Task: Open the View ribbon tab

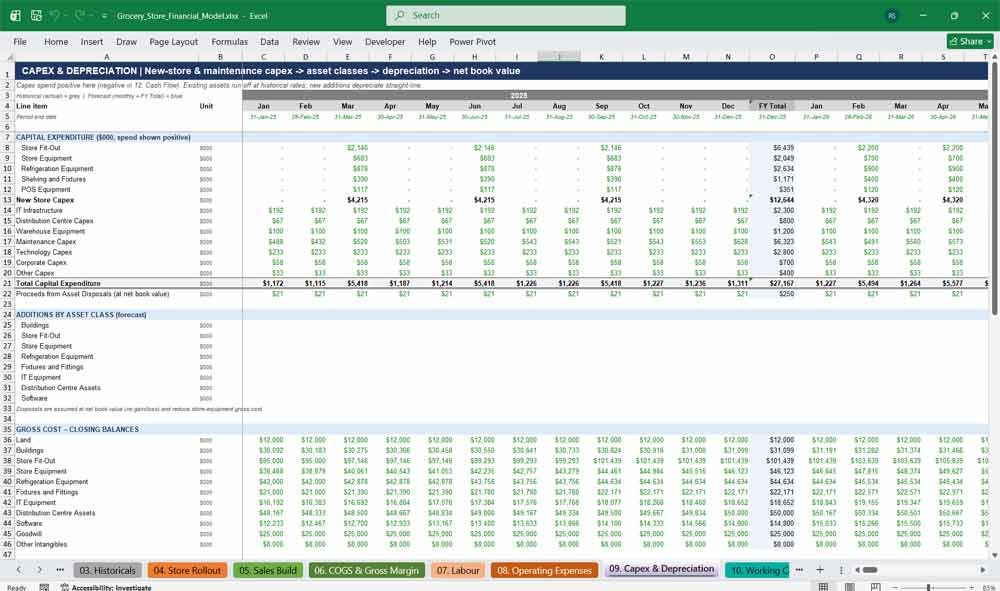Action: 342,41
